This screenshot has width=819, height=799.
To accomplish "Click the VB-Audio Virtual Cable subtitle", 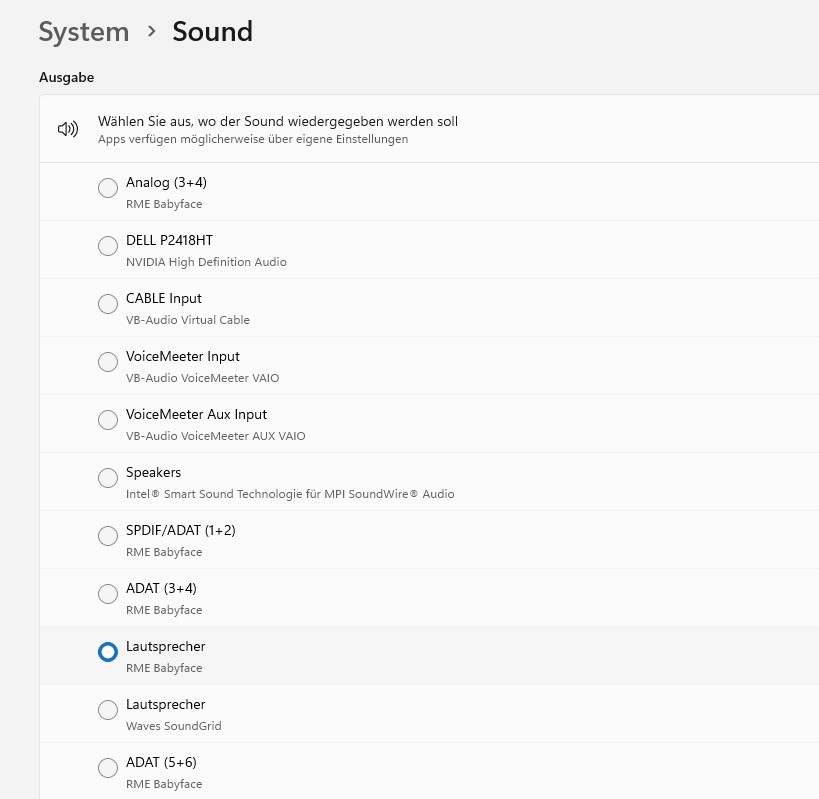I will [x=188, y=320].
